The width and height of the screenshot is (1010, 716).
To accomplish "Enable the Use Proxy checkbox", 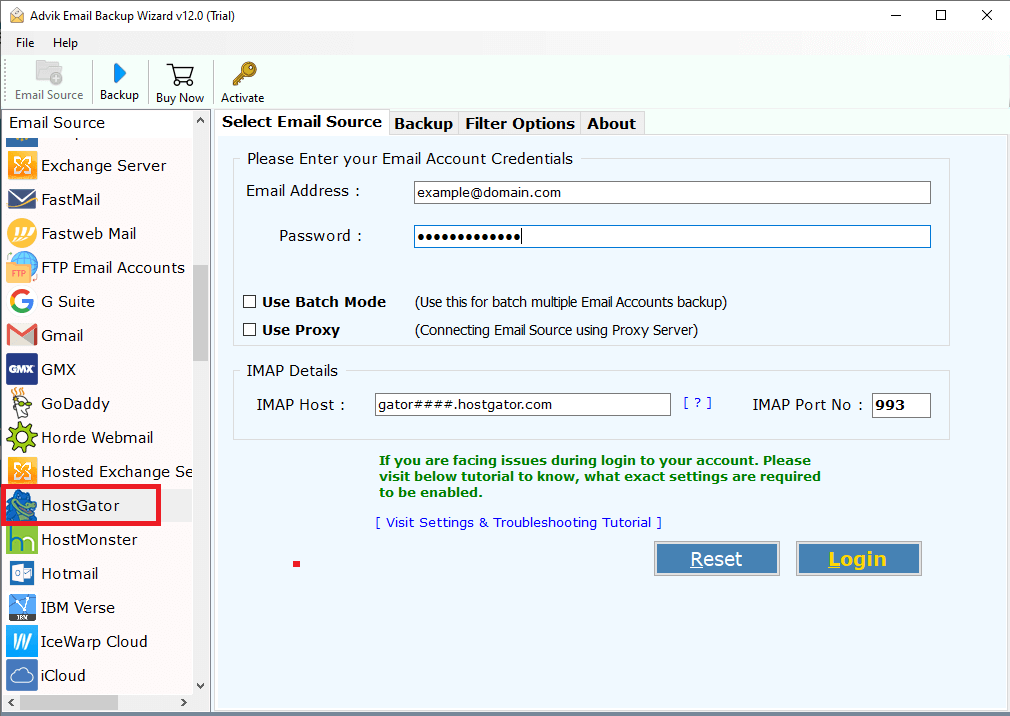I will [x=249, y=330].
